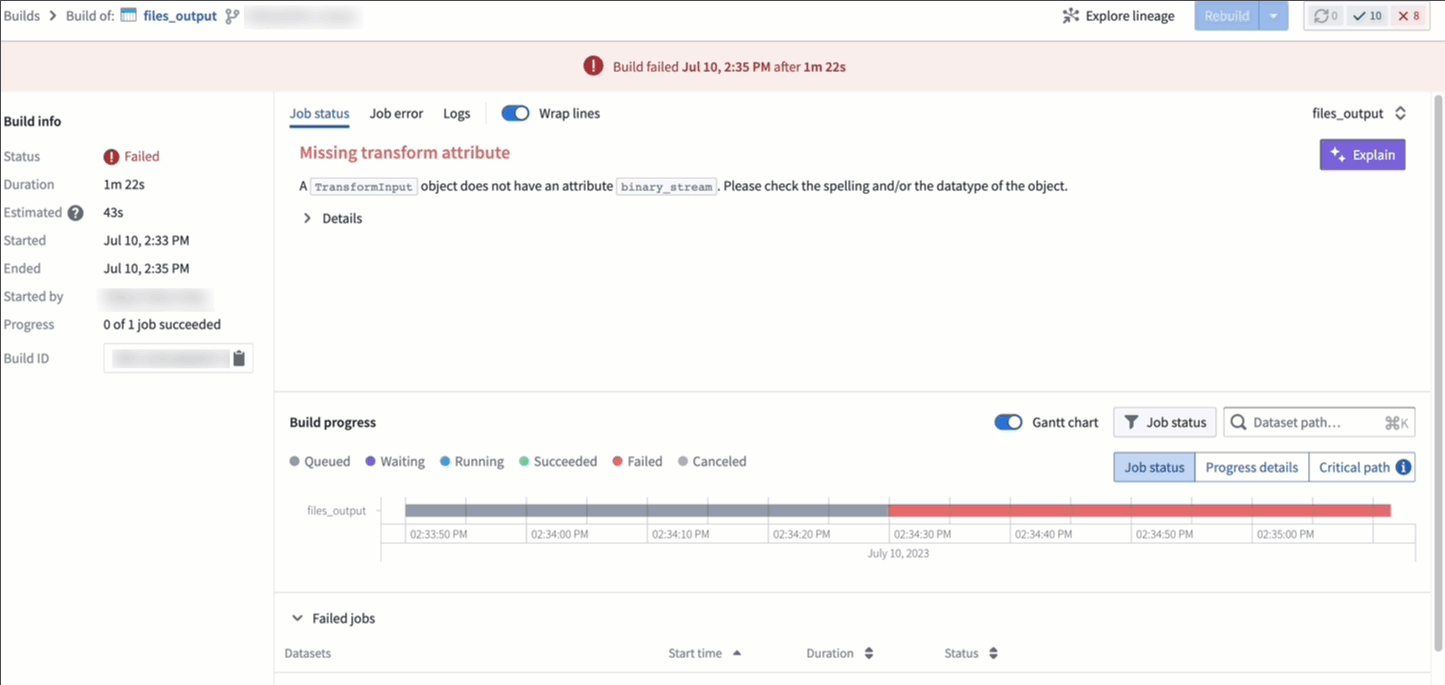The width and height of the screenshot is (1445, 685).
Task: Copy the Build ID with clipboard icon
Action: [239, 358]
